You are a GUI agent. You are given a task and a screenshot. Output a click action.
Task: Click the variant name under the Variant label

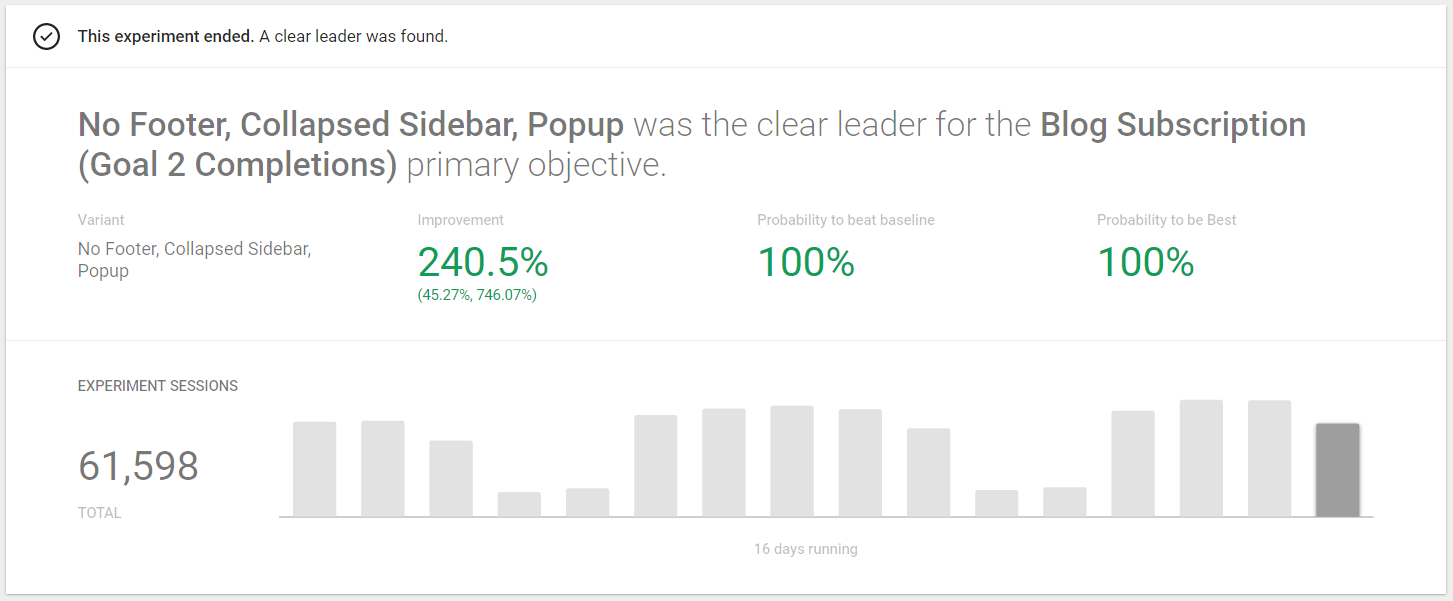pos(194,259)
